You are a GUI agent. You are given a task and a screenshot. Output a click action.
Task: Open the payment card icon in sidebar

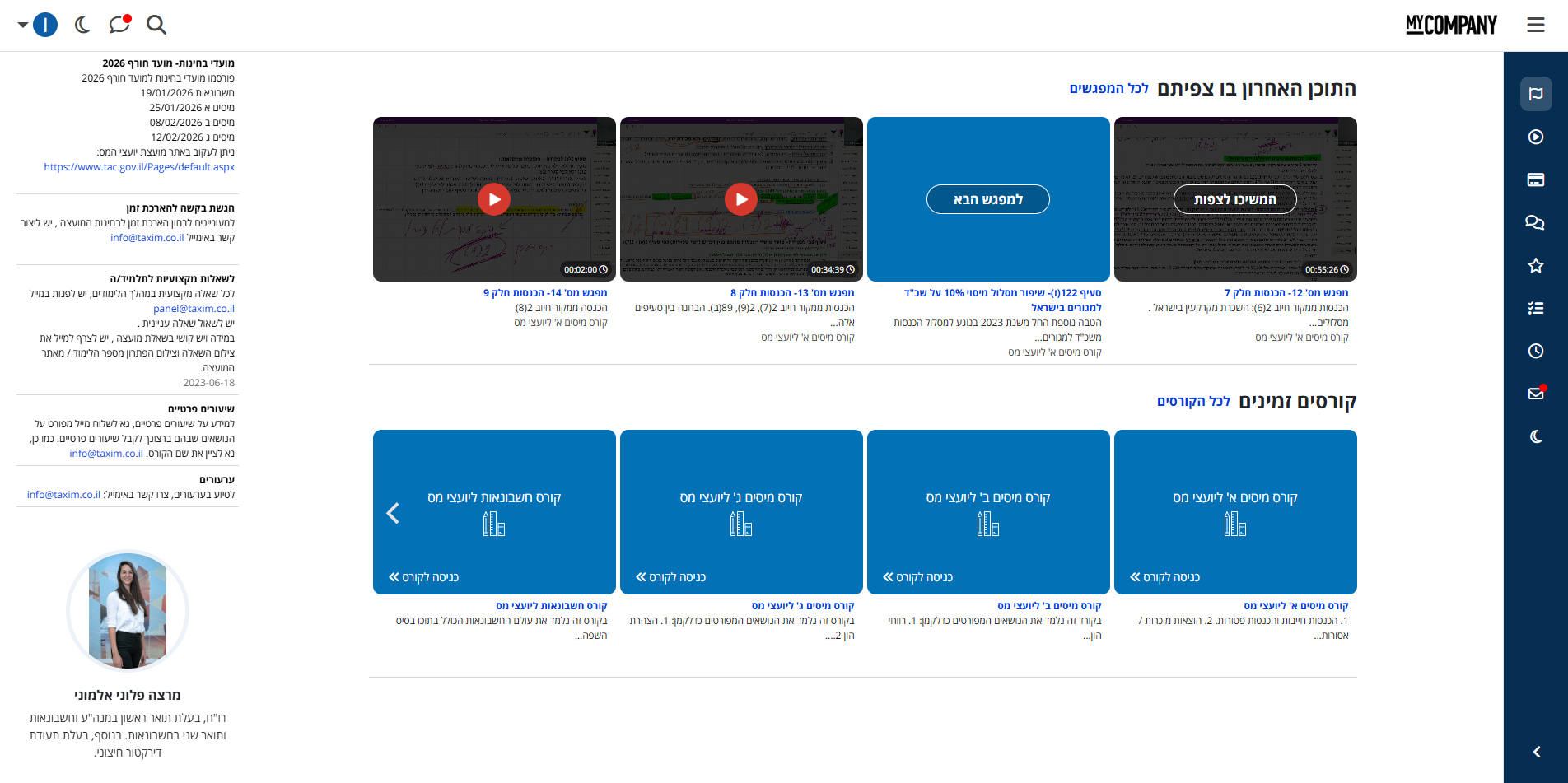pyautogui.click(x=1535, y=179)
